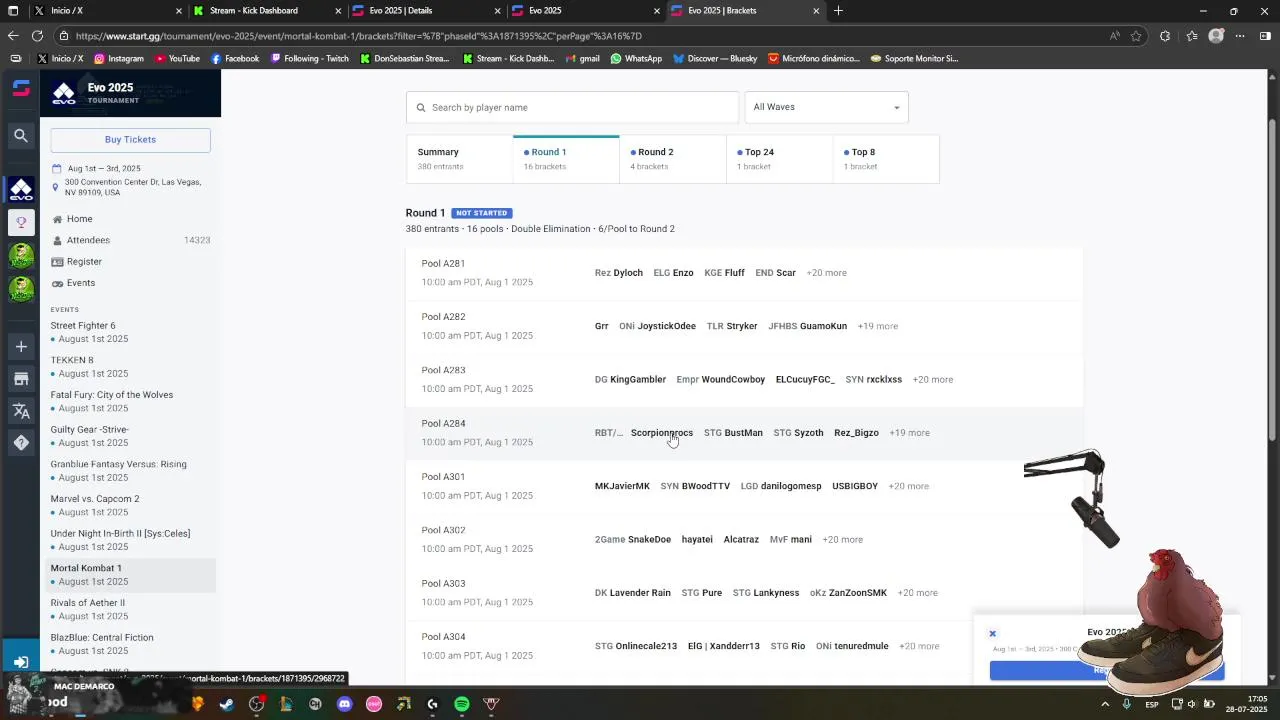Viewport: 1280px width, 720px height.
Task: Switch to the Round 2 tab
Action: coord(672,159)
